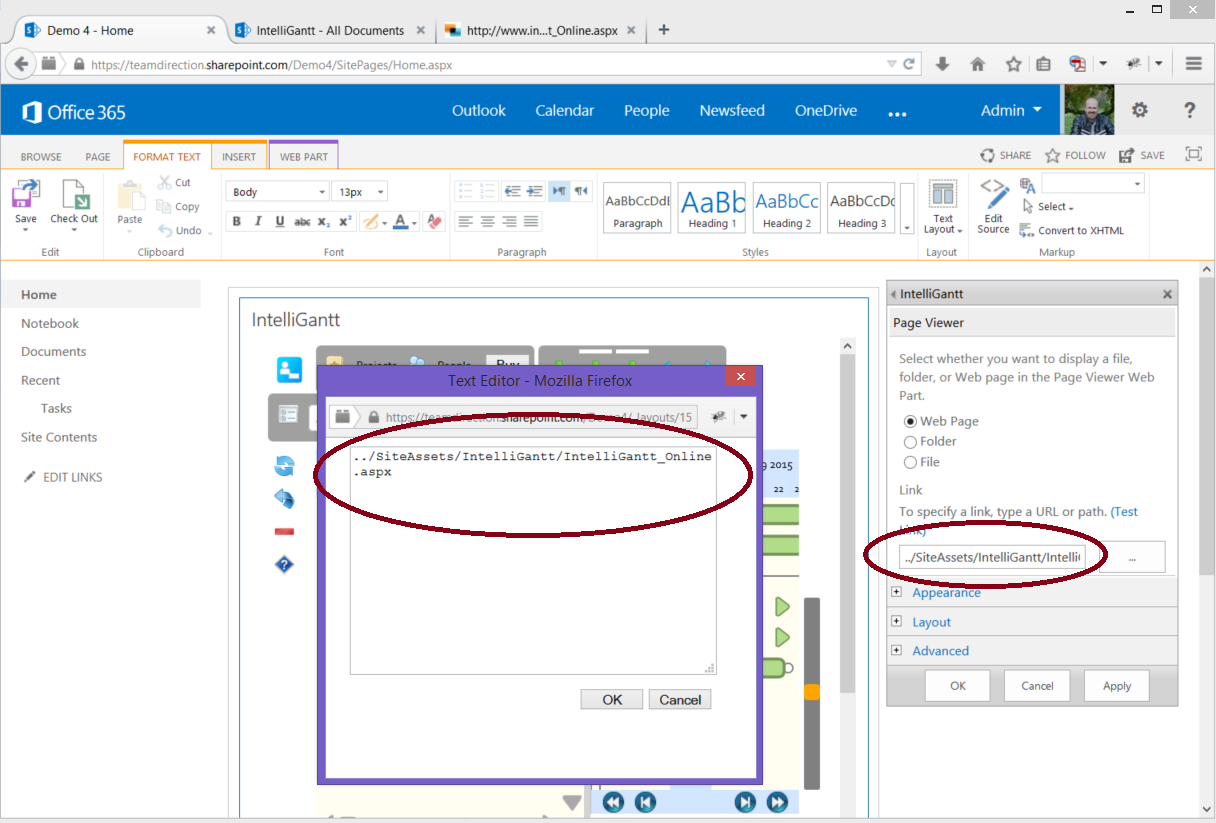The width and height of the screenshot is (1216, 823).
Task: Expand the Appearance section
Action: coord(896,592)
